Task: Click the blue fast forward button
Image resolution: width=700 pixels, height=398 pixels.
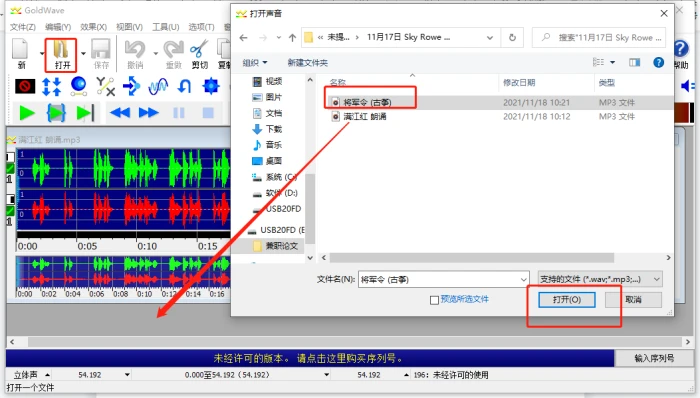Action: pyautogui.click(x=149, y=113)
